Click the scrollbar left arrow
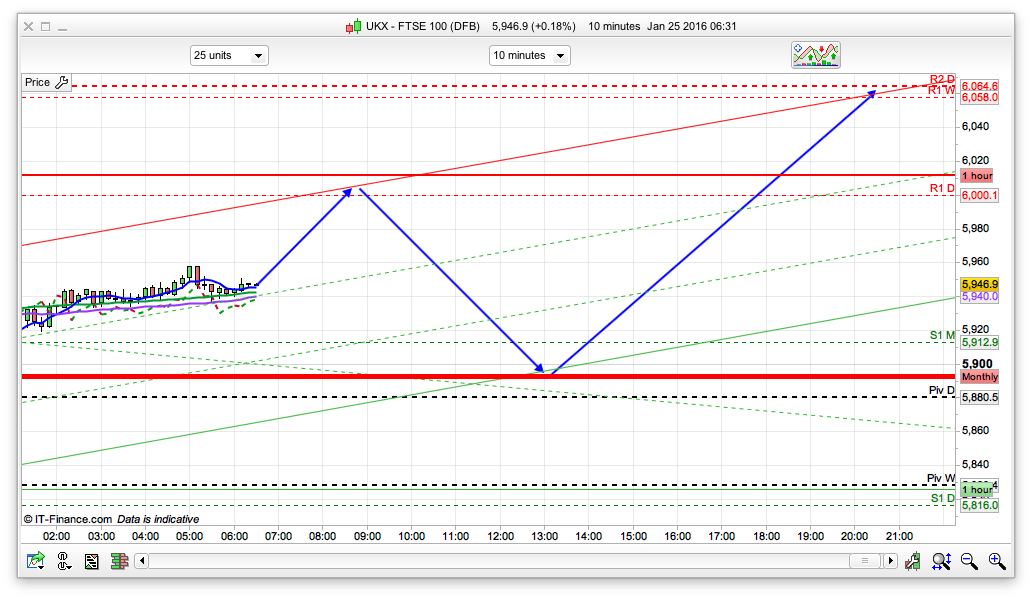Viewport: 1032px width, 599px height. click(x=141, y=562)
